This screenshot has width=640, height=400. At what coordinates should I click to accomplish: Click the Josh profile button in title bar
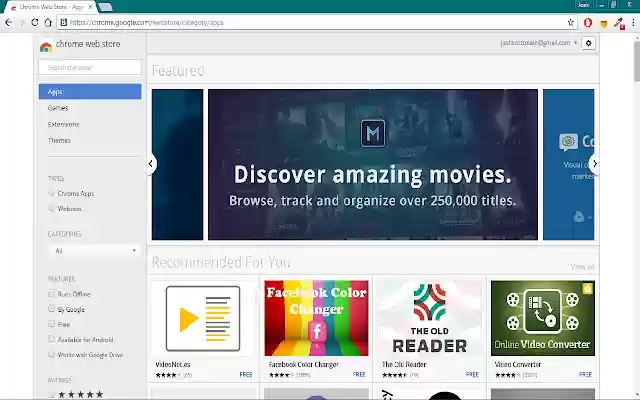point(584,5)
